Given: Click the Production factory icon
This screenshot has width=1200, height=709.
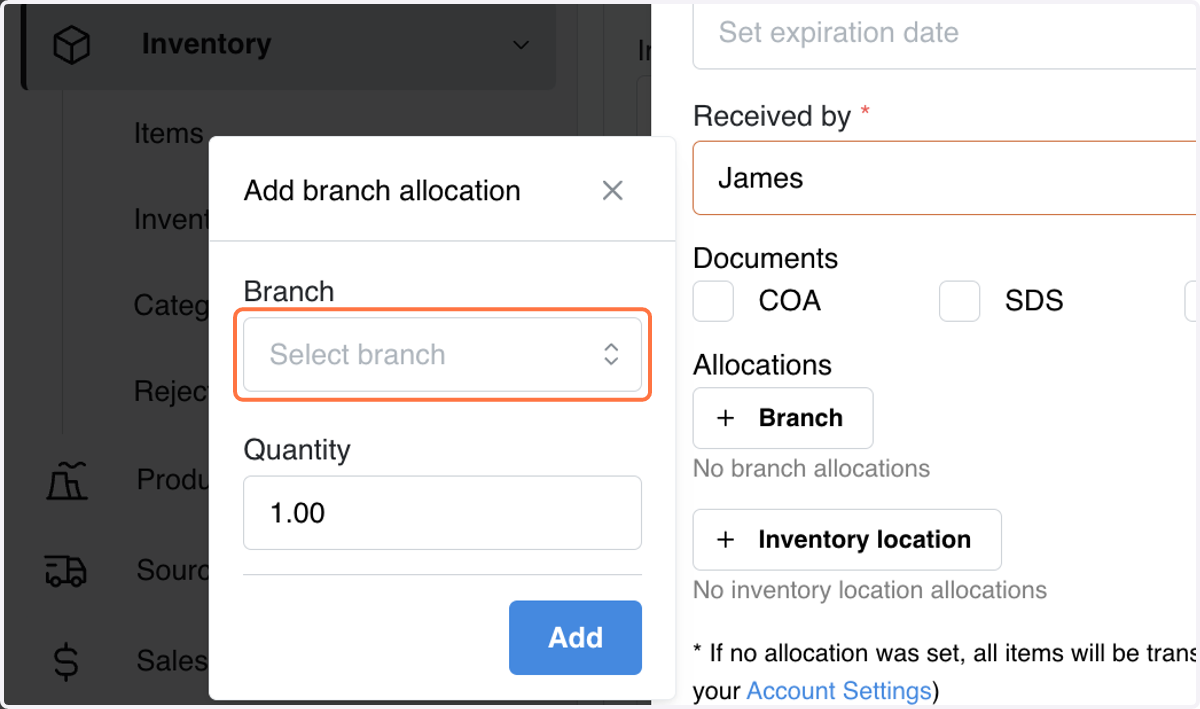Looking at the screenshot, I should click(x=67, y=480).
